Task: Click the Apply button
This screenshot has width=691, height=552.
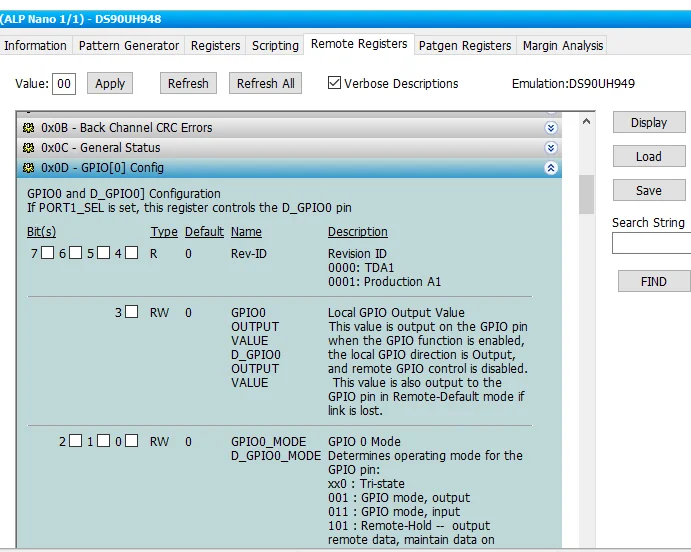Action: 110,83
